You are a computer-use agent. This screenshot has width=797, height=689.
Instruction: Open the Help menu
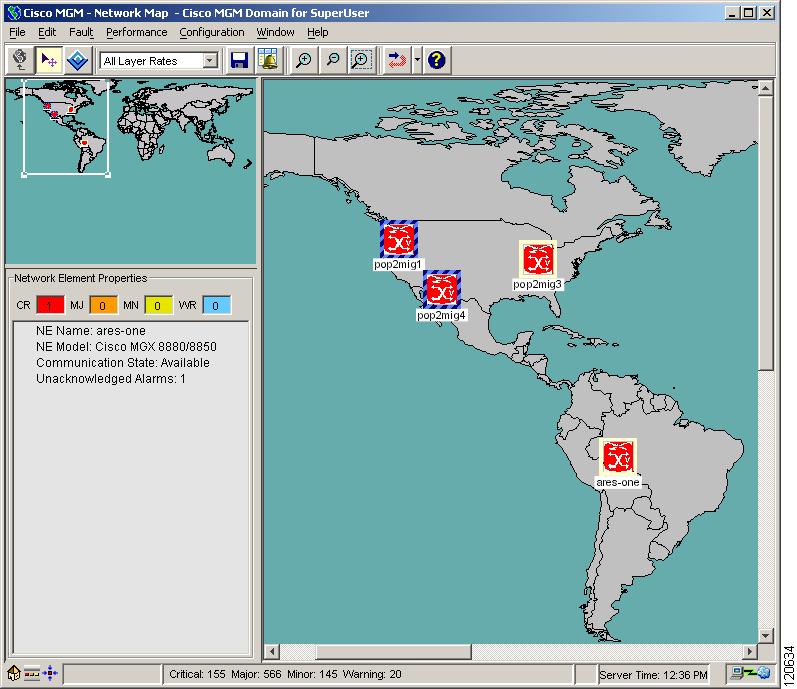317,32
